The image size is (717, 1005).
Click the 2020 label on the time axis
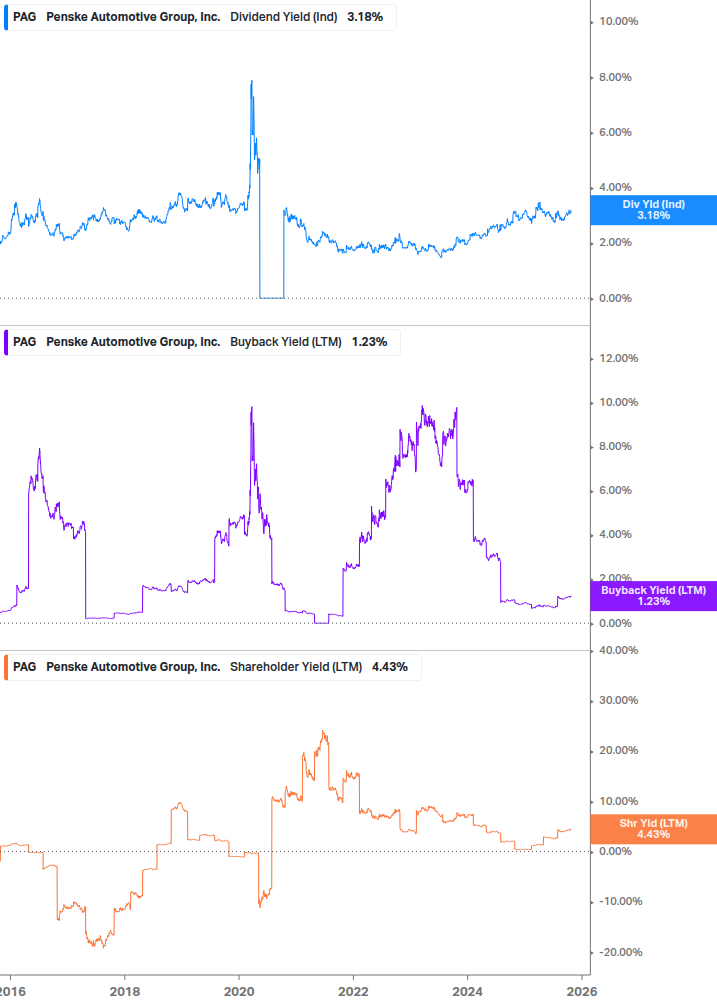tap(238, 991)
